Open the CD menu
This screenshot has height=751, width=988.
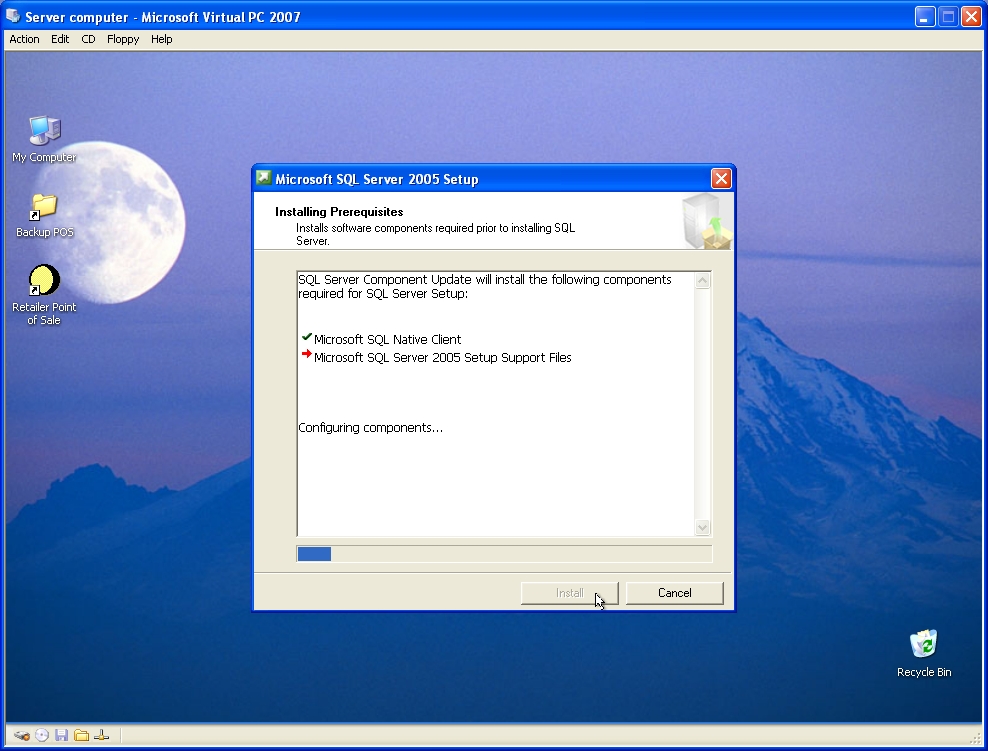click(x=88, y=39)
